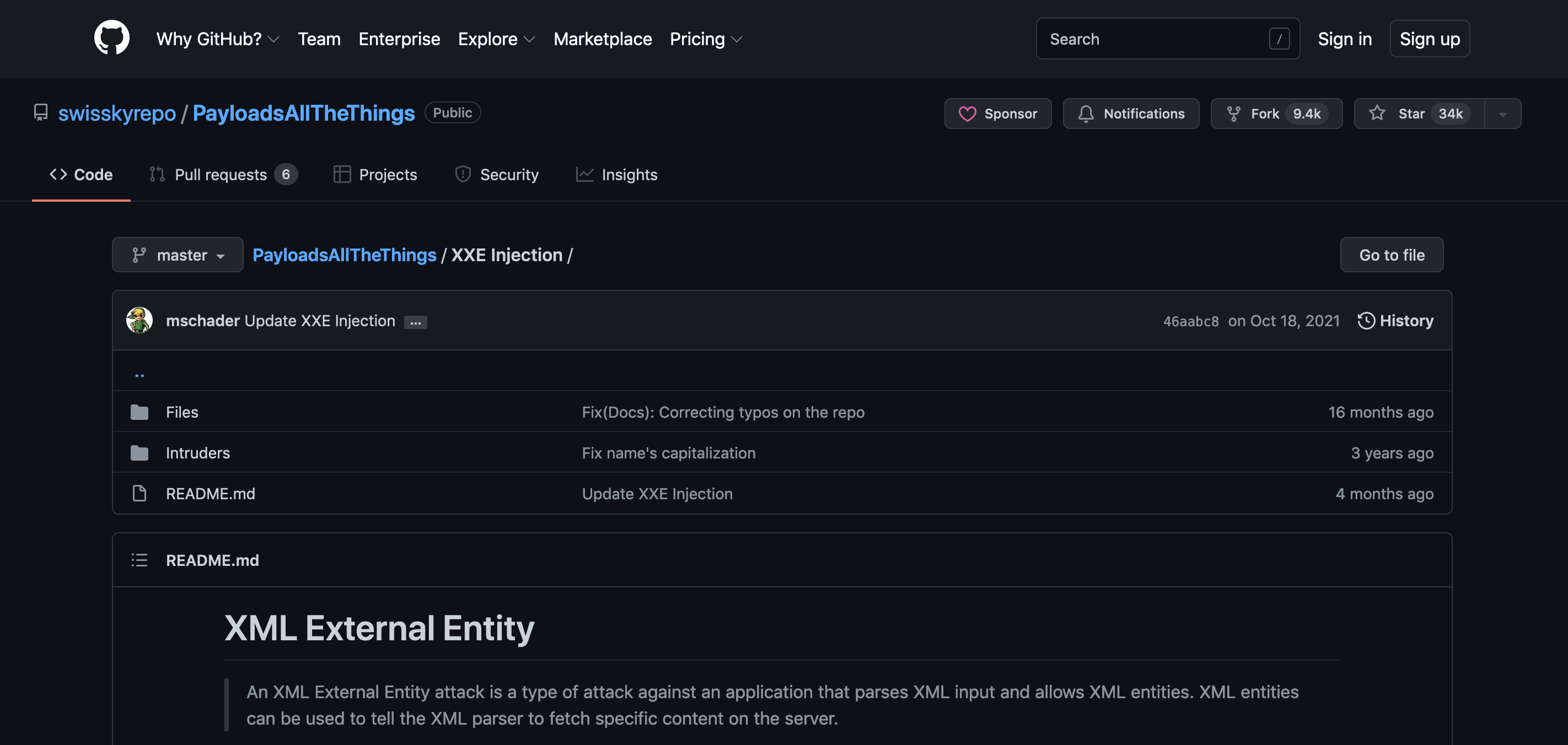Image resolution: width=1568 pixels, height=745 pixels.
Task: Click the Sign up button
Action: pos(1430,39)
